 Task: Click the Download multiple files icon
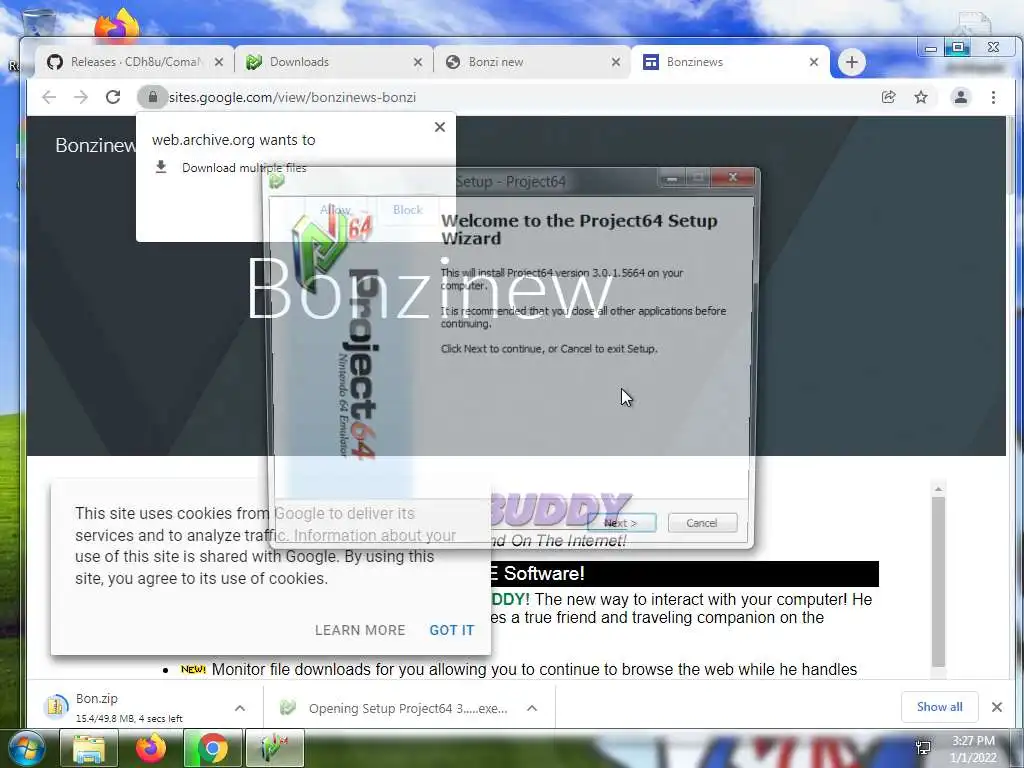click(161, 167)
